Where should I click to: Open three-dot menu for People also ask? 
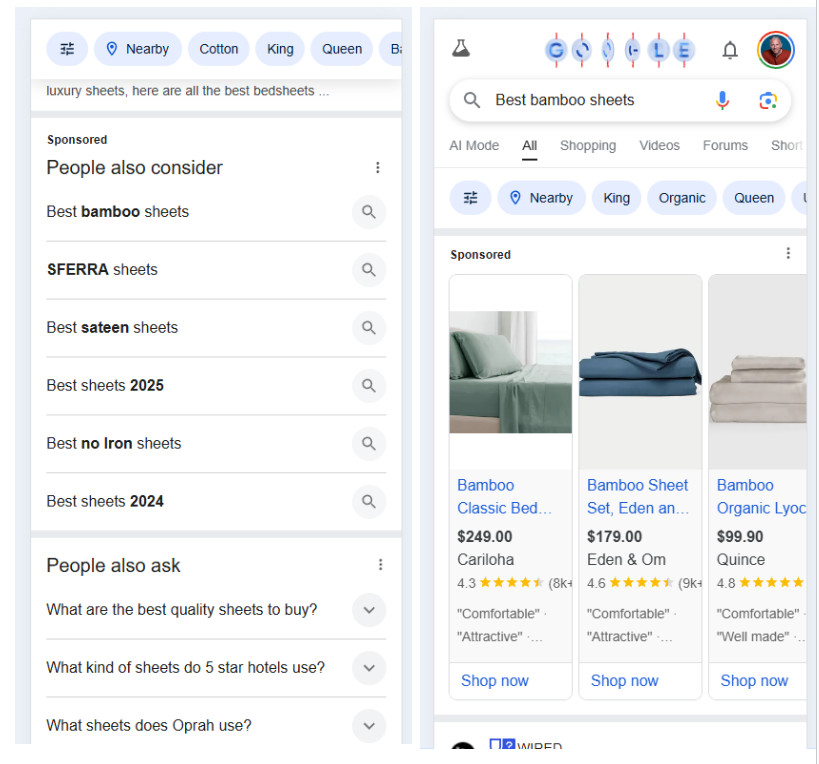(x=380, y=565)
